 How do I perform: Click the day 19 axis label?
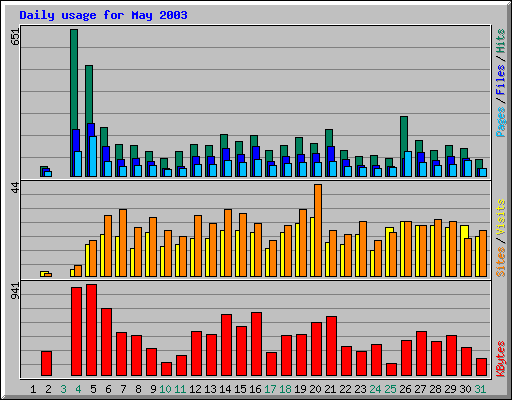tap(300, 389)
